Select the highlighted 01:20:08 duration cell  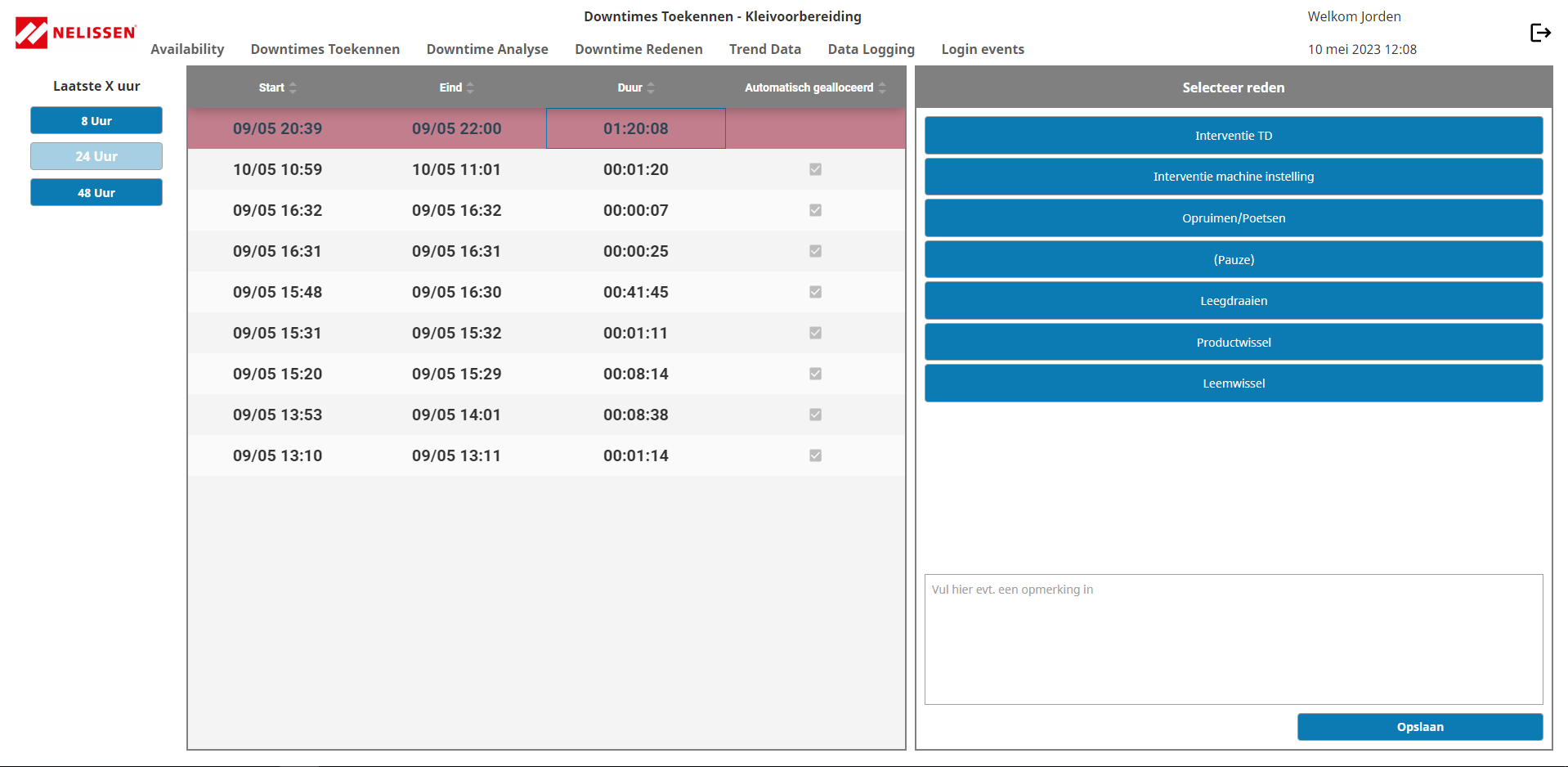635,128
